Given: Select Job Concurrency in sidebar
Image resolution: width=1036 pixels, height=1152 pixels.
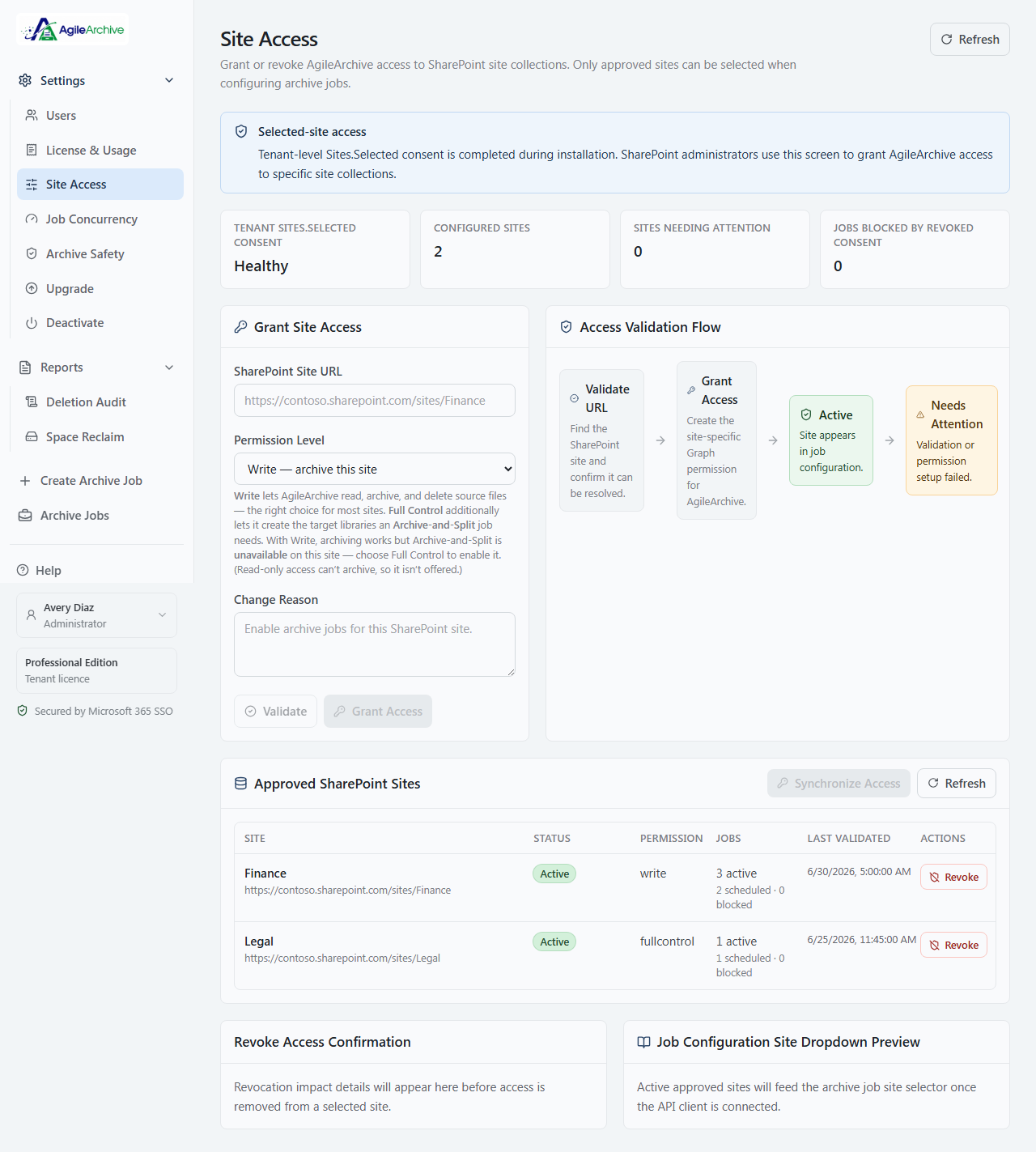Looking at the screenshot, I should coord(100,219).
